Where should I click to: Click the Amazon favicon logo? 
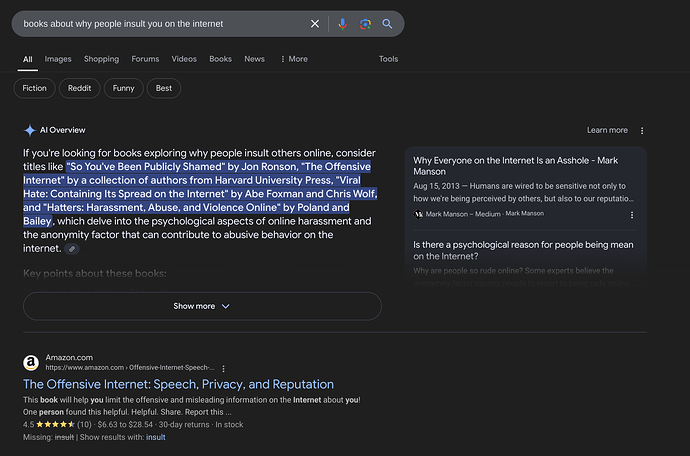[31, 363]
